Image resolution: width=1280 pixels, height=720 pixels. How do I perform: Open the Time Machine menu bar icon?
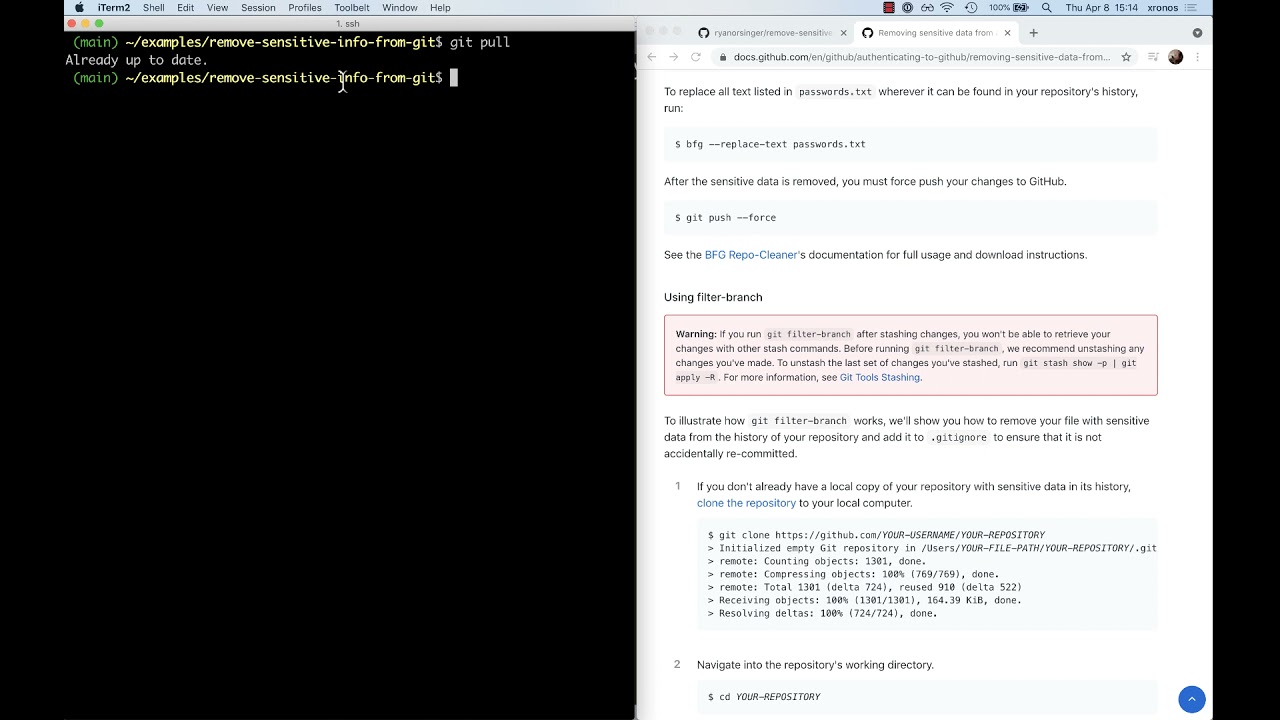pyautogui.click(x=970, y=8)
